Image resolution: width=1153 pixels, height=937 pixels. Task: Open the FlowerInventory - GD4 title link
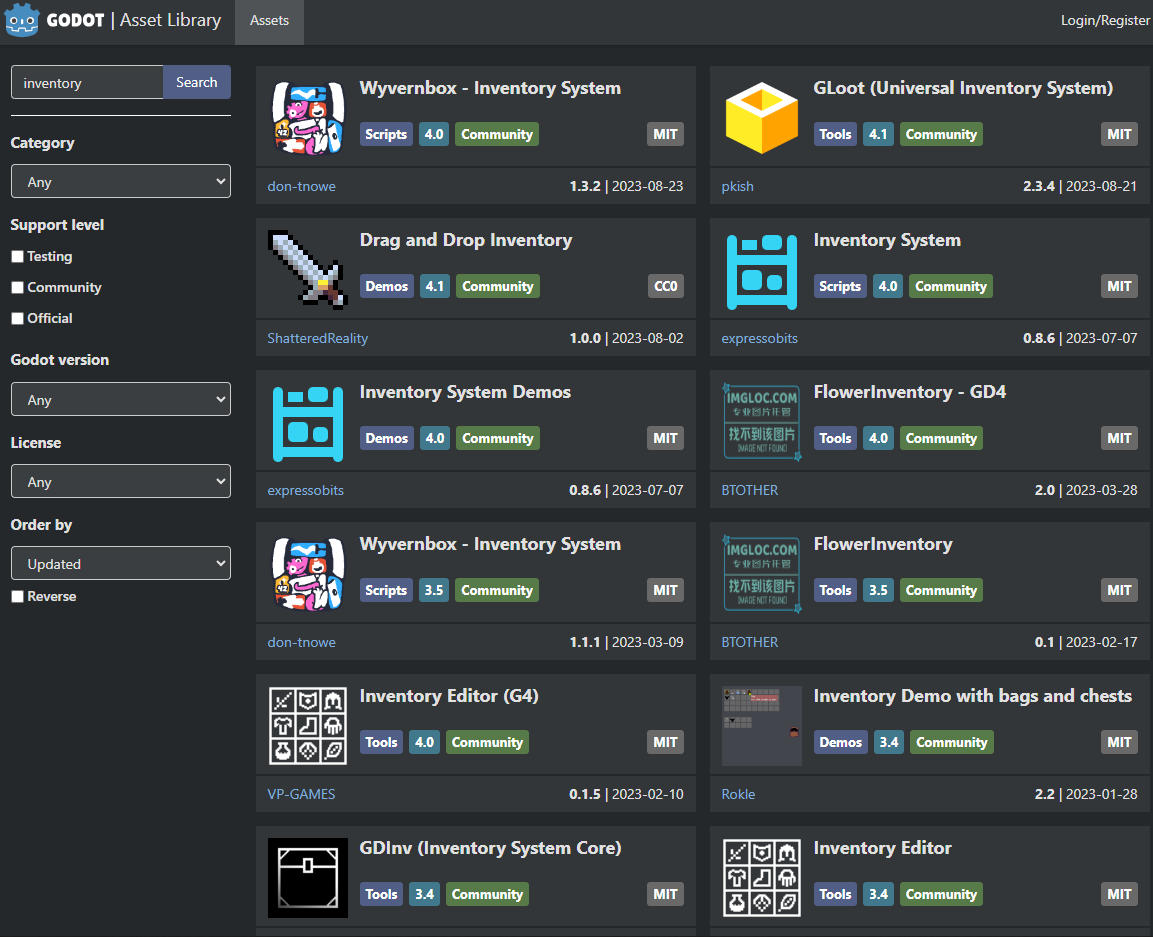pos(910,392)
